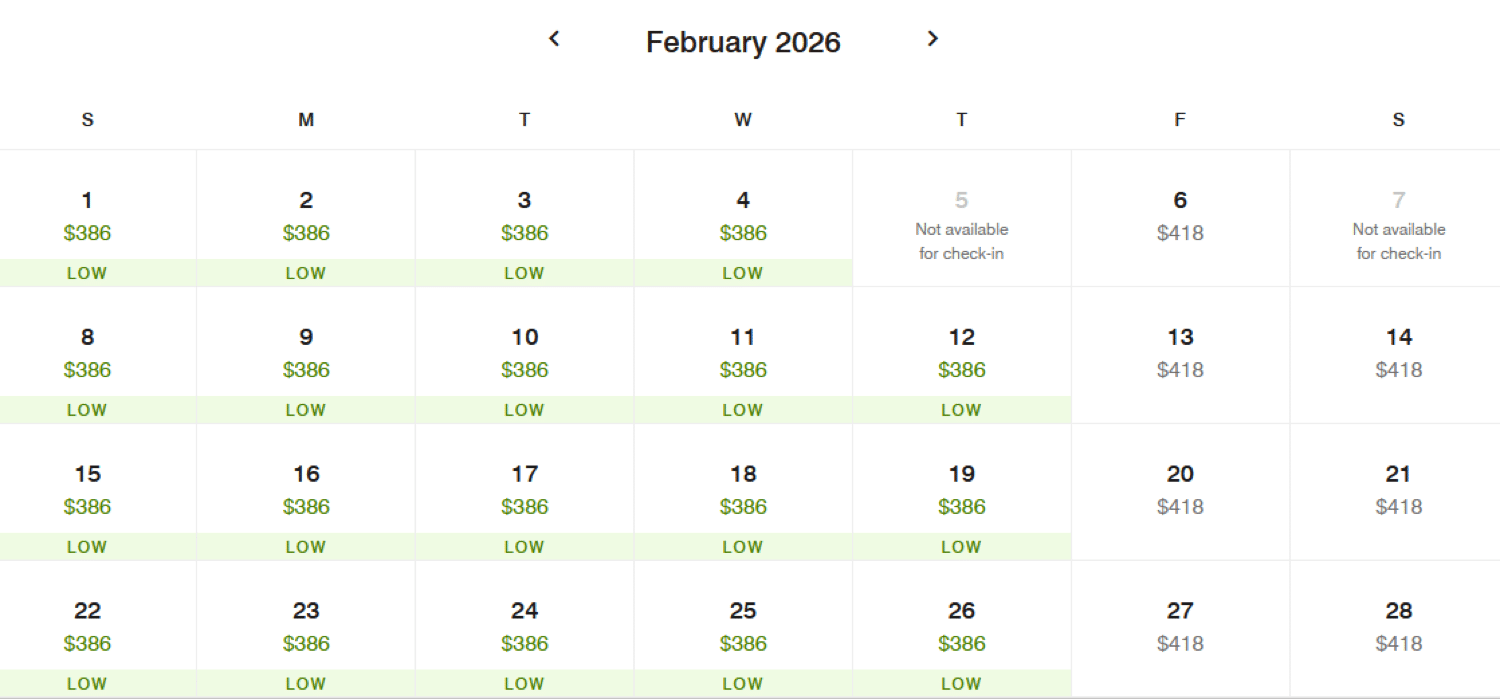
Task: Select February 1 at $386
Action: (x=87, y=218)
